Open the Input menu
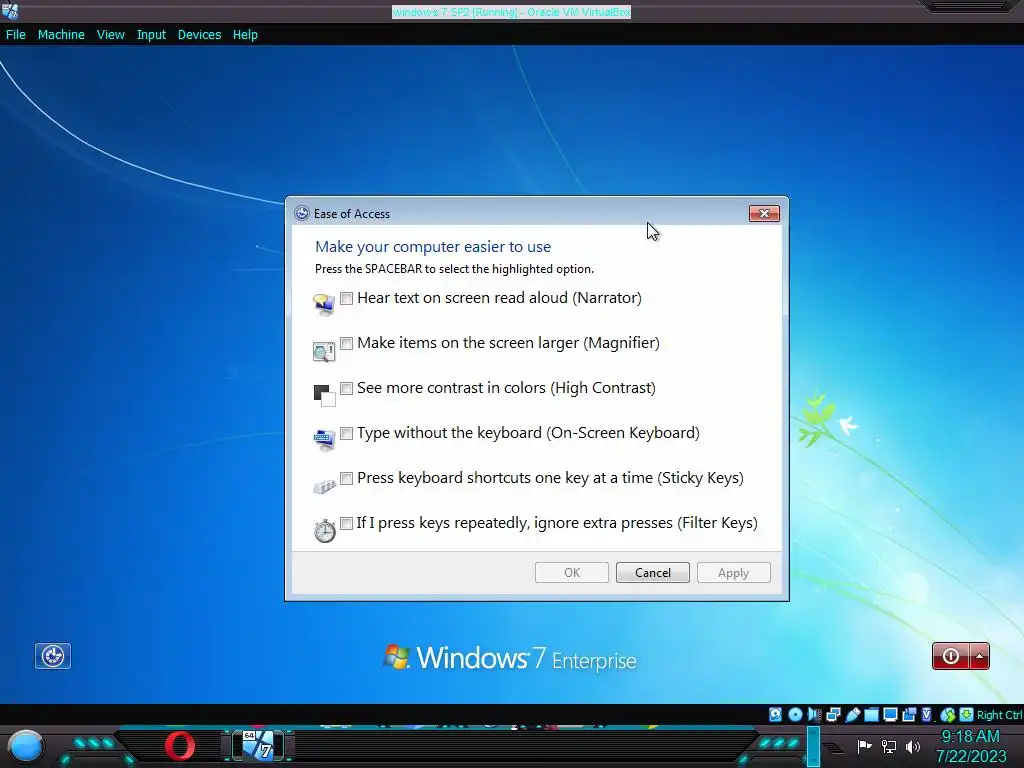The image size is (1024, 768). click(151, 35)
